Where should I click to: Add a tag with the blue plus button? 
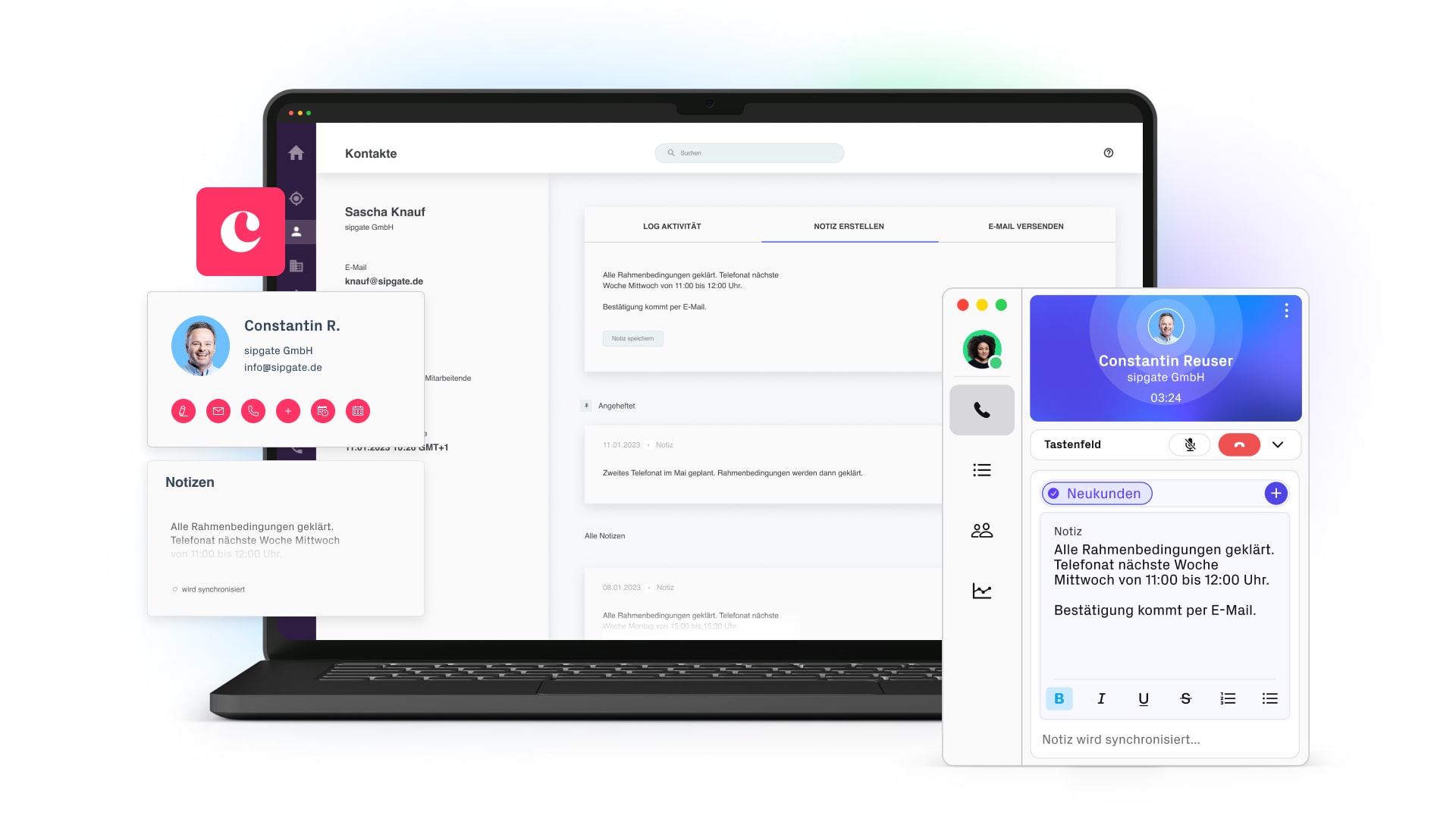click(1276, 494)
